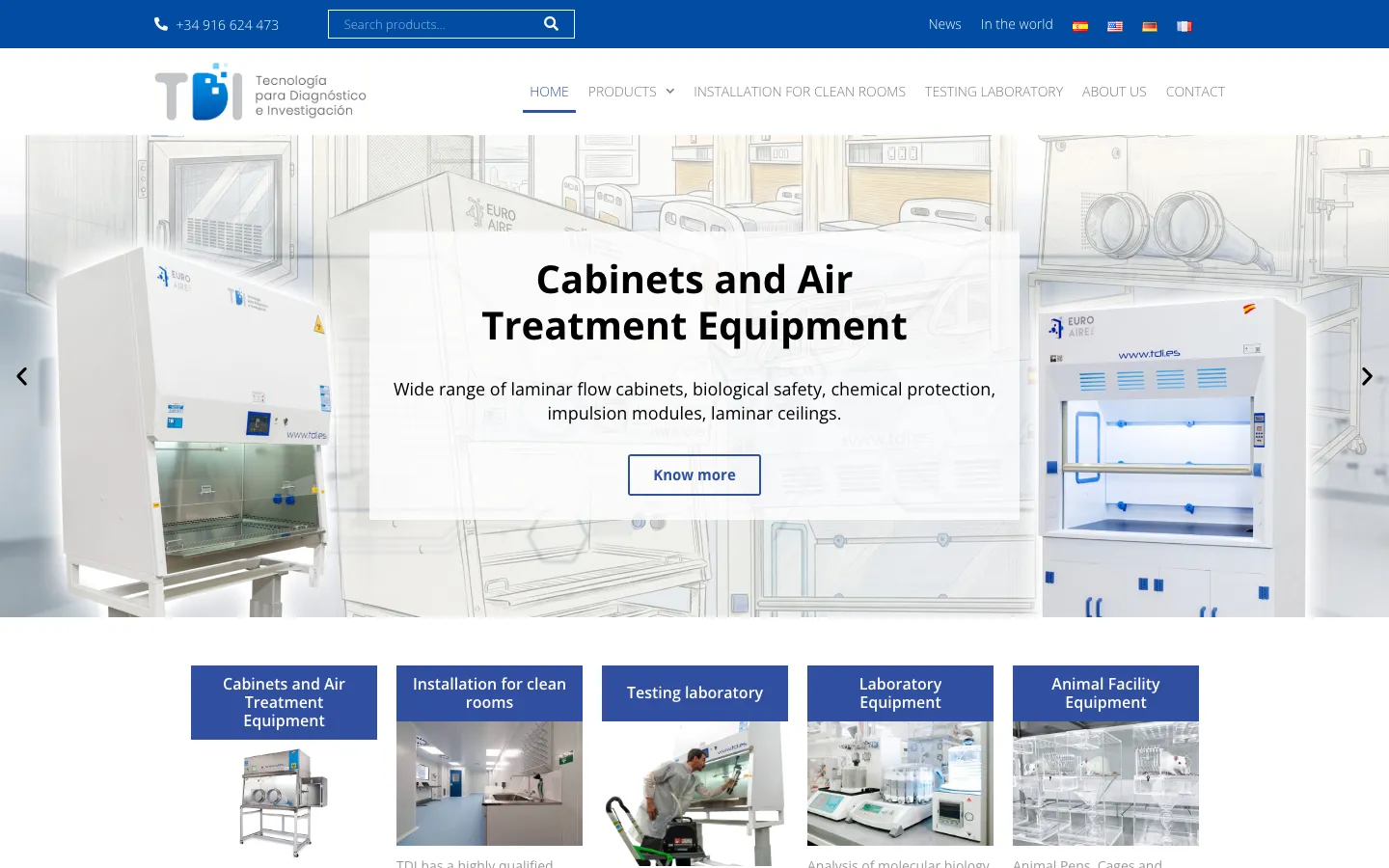Image resolution: width=1389 pixels, height=868 pixels.
Task: Click the Know more button
Action: pos(694,475)
